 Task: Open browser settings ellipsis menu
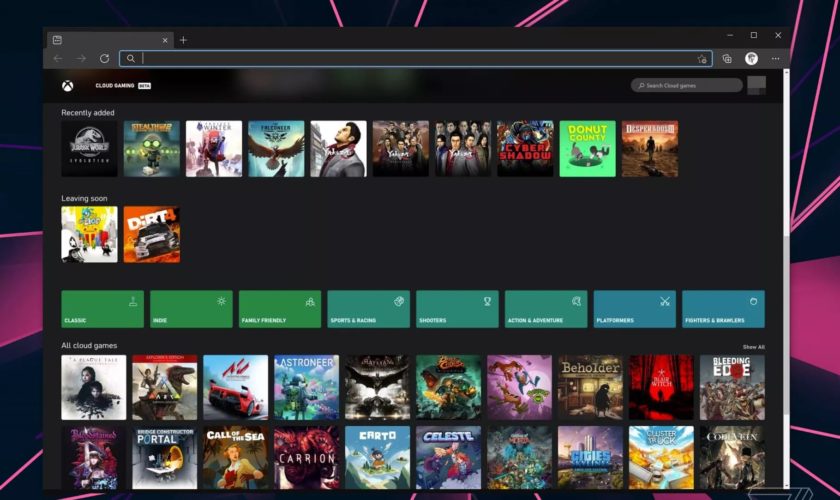tap(776, 59)
